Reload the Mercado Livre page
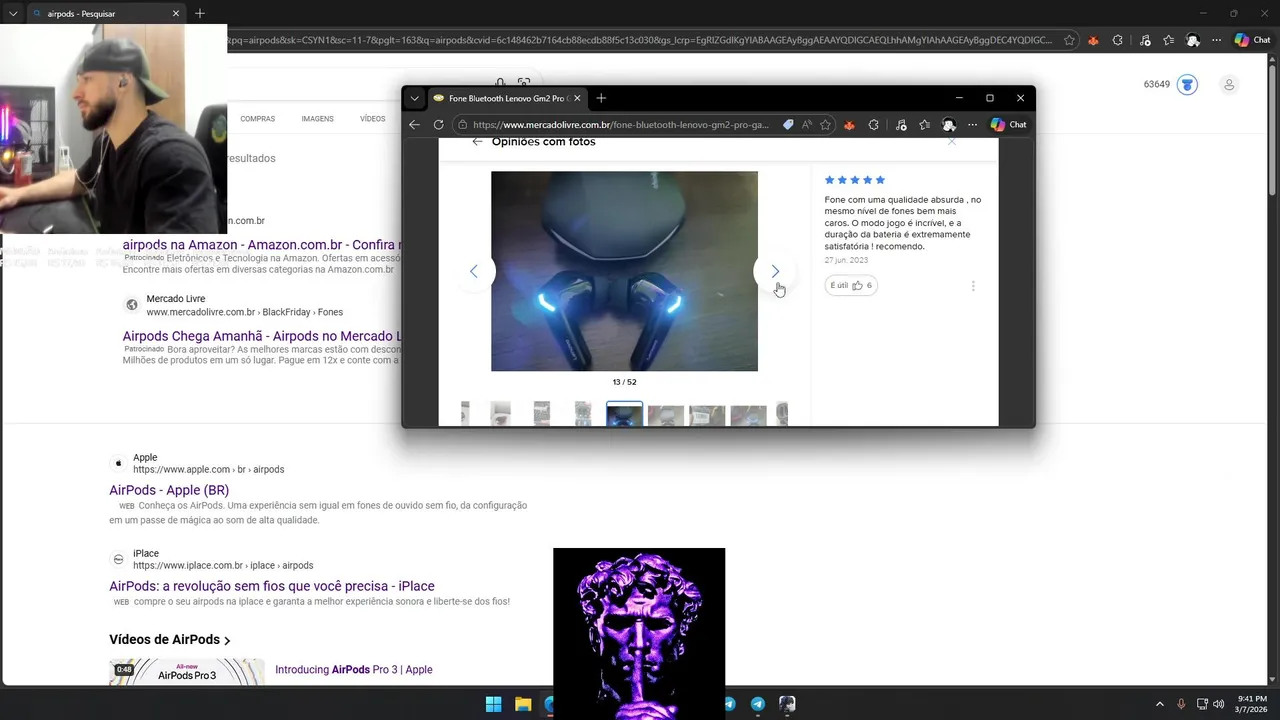The image size is (1280, 720). coord(438,125)
